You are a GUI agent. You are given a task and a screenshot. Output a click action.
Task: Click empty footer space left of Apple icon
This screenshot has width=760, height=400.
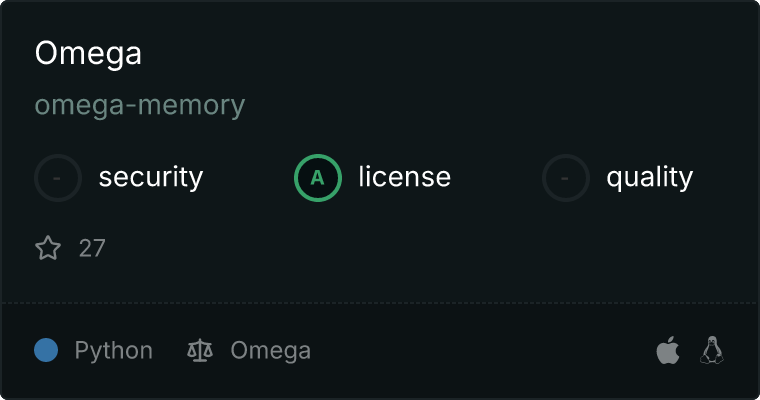pyautogui.click(x=500, y=351)
